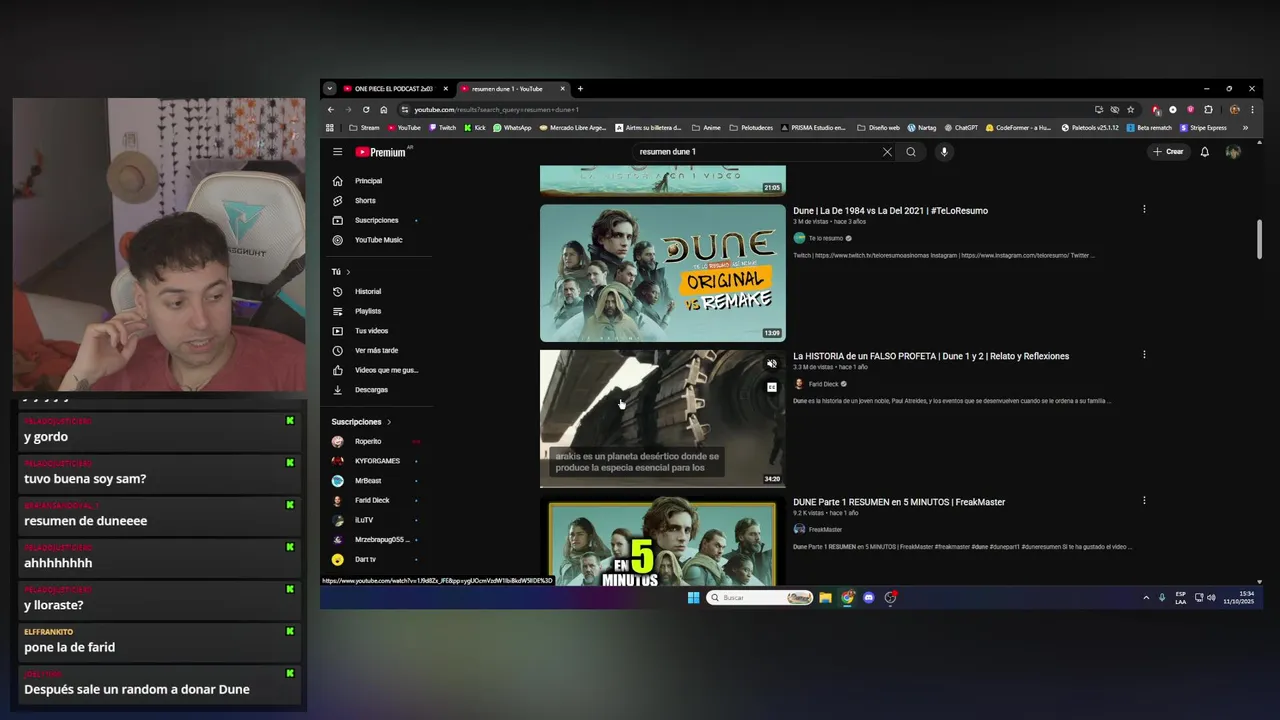The width and height of the screenshot is (1280, 720).
Task: Open the Stream bookmarks folder
Action: tap(364, 128)
